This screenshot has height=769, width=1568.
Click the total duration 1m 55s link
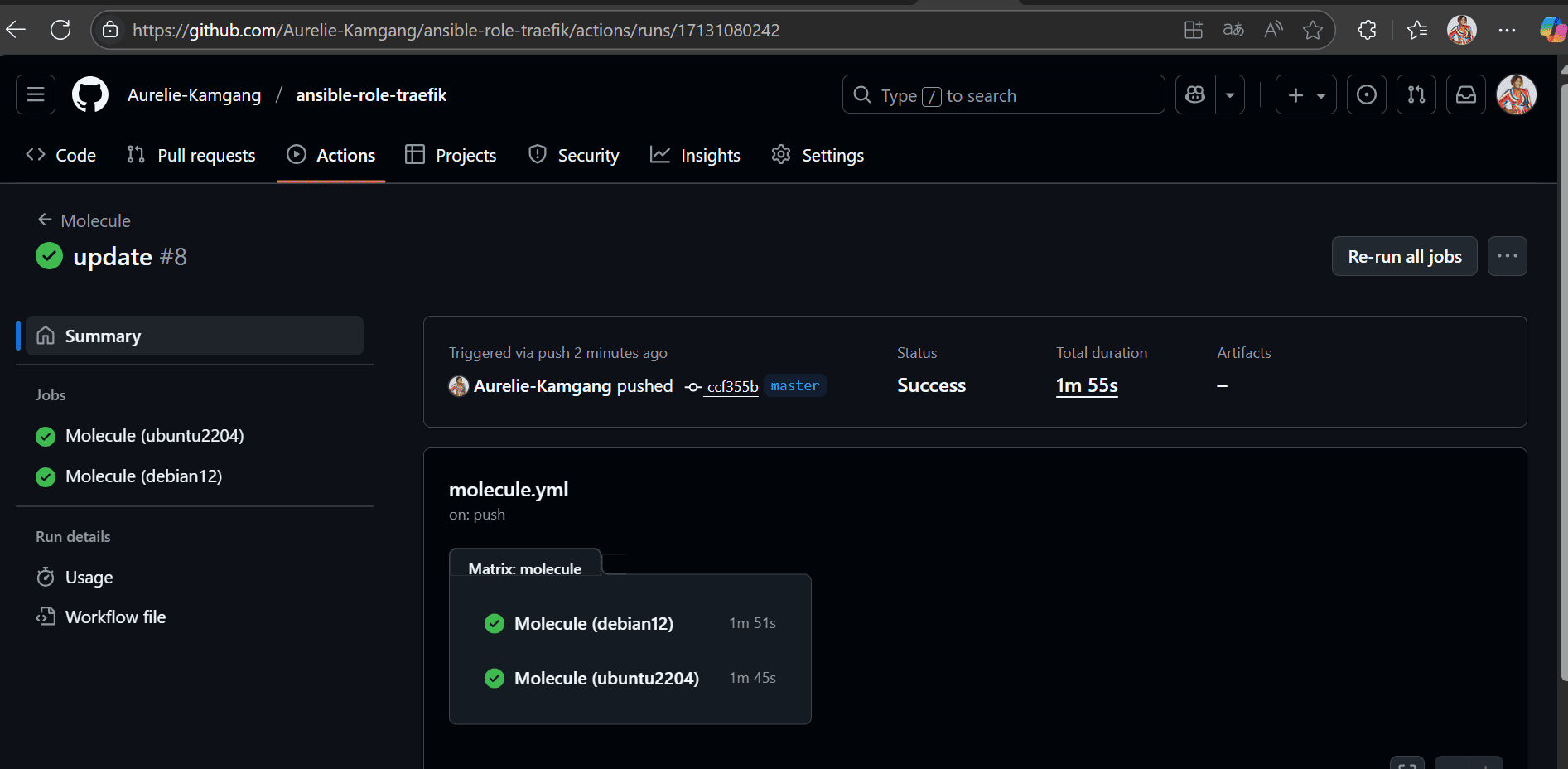click(1086, 384)
